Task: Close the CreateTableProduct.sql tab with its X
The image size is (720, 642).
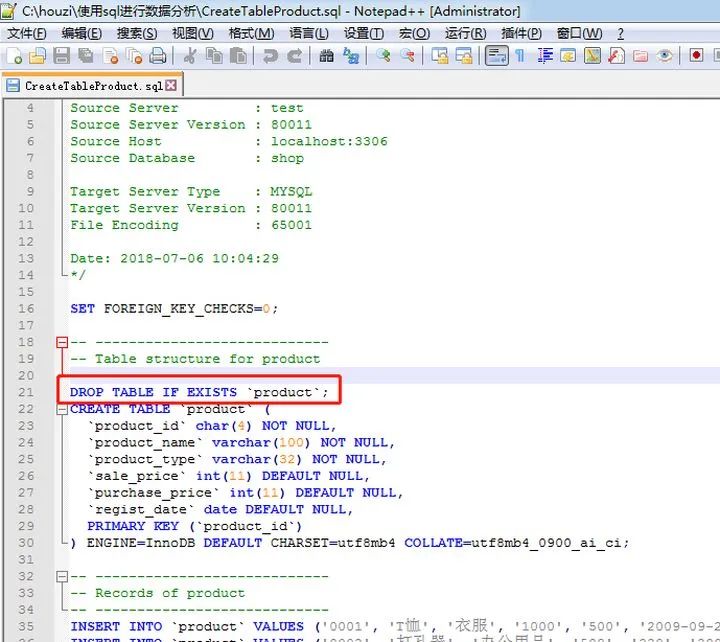Action: [171, 85]
